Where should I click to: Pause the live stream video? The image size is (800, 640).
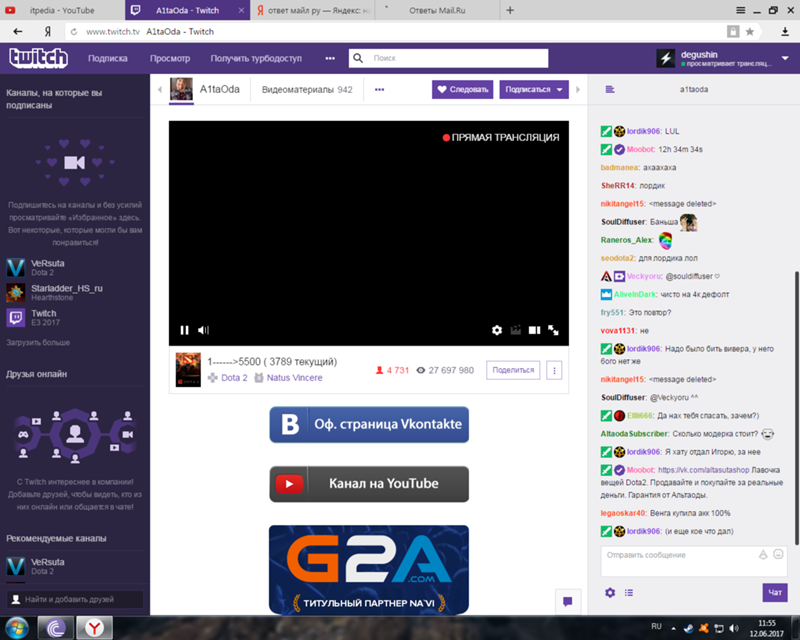pyautogui.click(x=184, y=330)
